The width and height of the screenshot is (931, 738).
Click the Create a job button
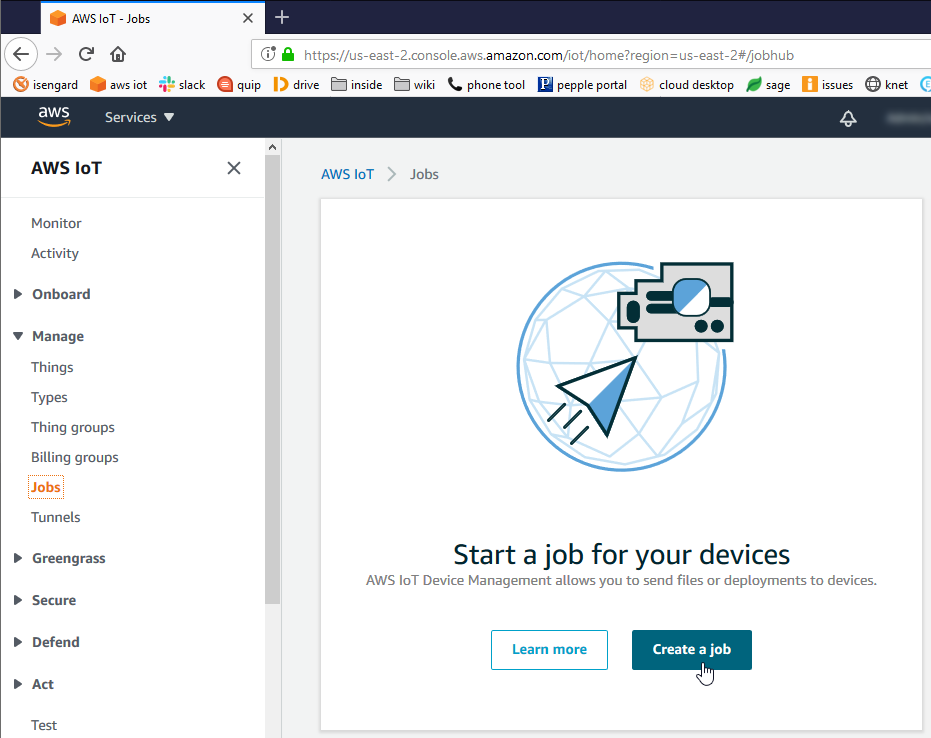[692, 650]
